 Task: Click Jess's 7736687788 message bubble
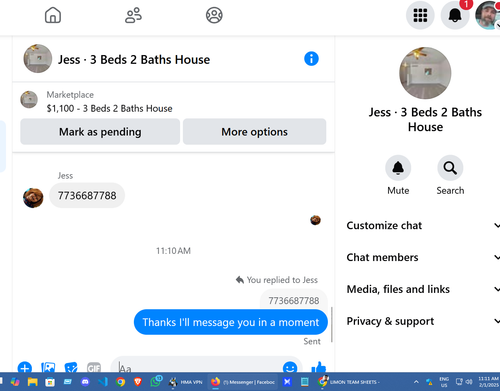87,195
